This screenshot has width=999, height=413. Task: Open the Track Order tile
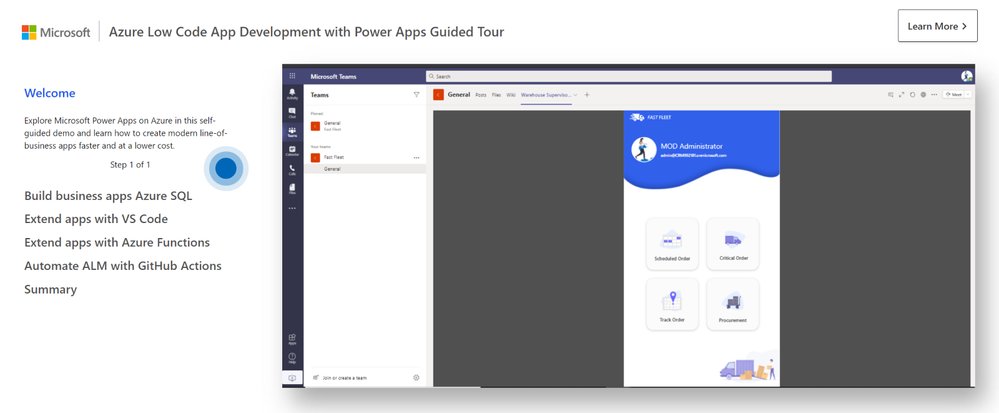tap(672, 304)
